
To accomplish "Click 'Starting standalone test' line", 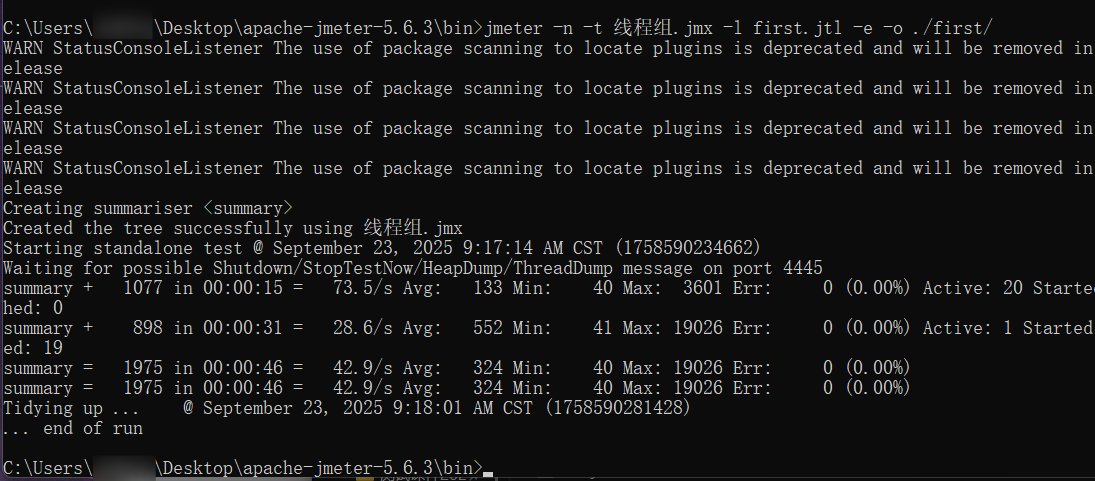I will click(x=381, y=248).
